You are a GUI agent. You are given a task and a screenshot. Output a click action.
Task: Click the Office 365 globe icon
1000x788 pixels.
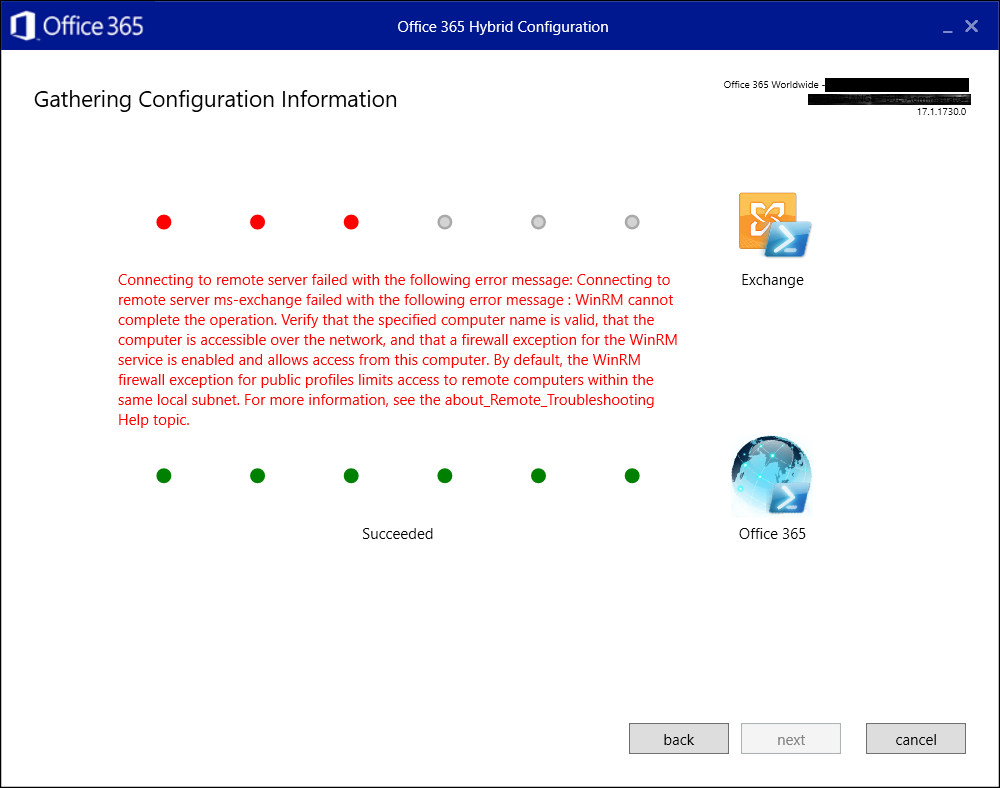tap(771, 476)
